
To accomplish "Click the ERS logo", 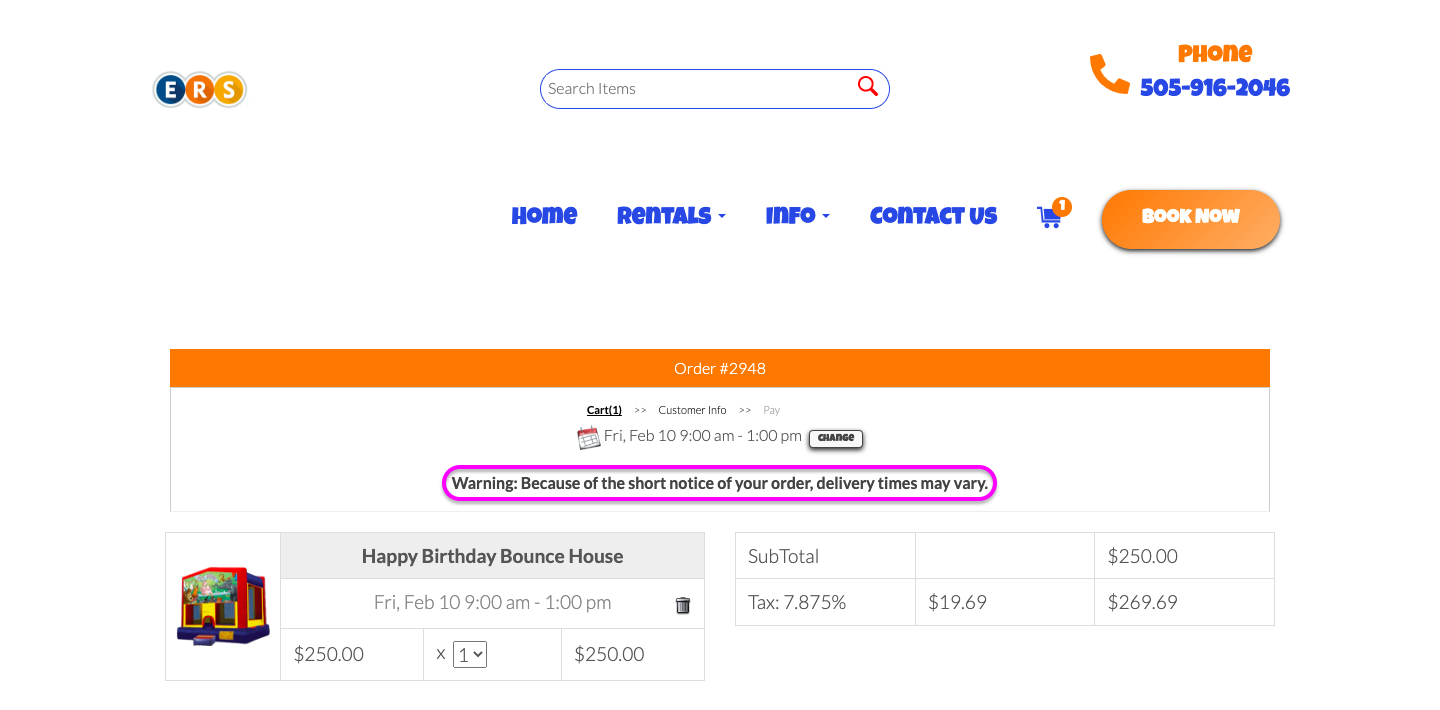I will pos(200,90).
